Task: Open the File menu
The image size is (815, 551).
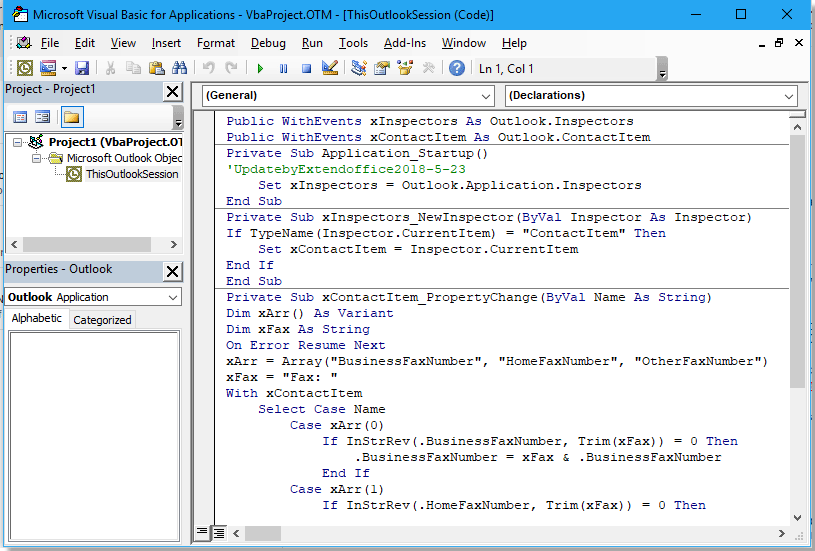Action: click(x=49, y=43)
